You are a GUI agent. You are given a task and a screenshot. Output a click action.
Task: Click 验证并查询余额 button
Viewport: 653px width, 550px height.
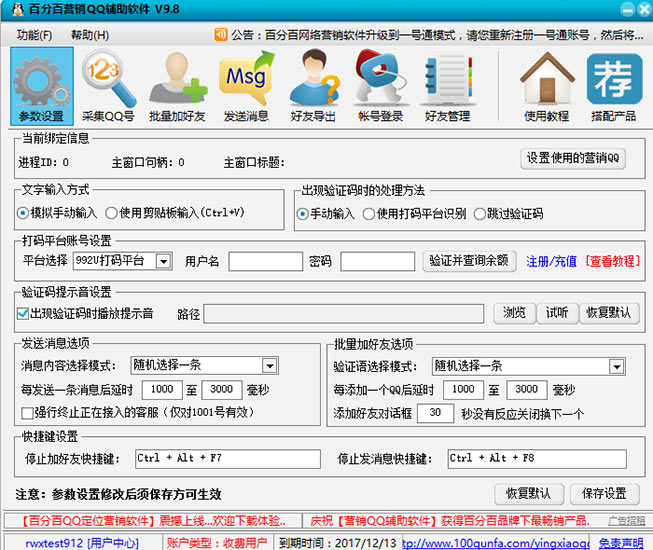click(x=469, y=261)
